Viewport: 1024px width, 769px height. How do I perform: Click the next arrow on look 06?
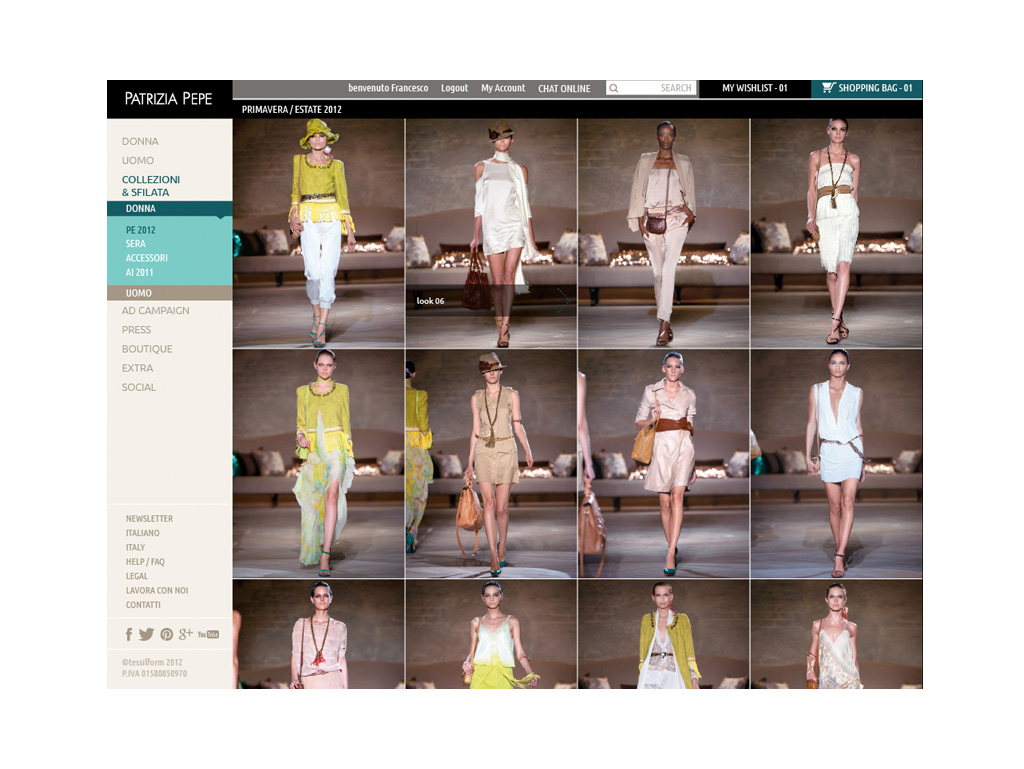pyautogui.click(x=564, y=301)
